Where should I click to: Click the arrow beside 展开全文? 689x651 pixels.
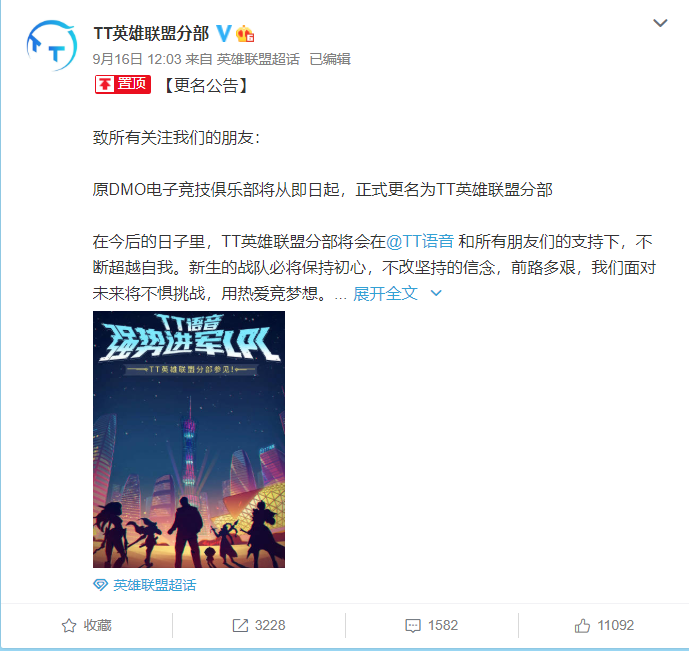[x=436, y=293]
